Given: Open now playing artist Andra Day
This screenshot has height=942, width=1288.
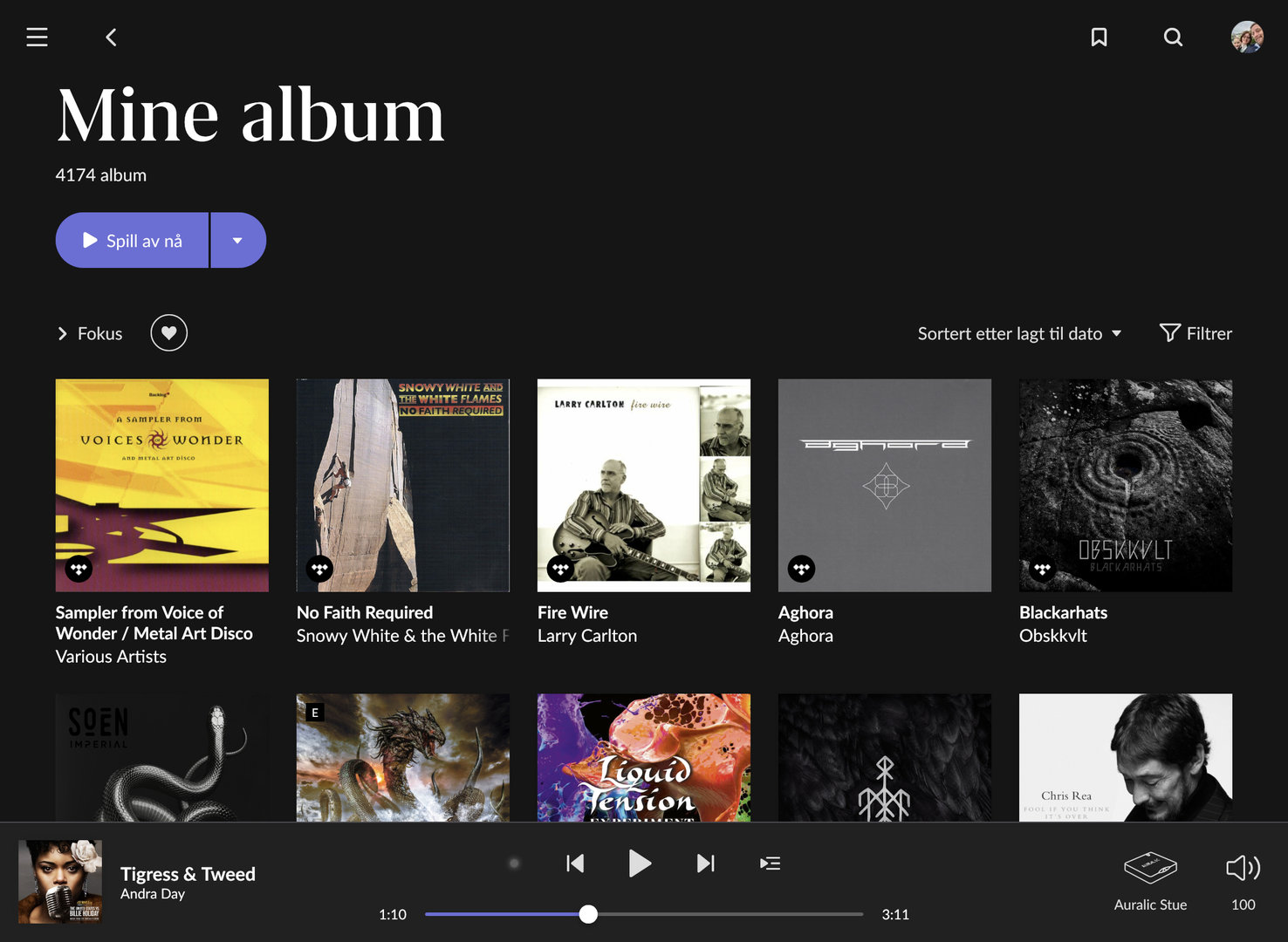Looking at the screenshot, I should click(x=153, y=894).
